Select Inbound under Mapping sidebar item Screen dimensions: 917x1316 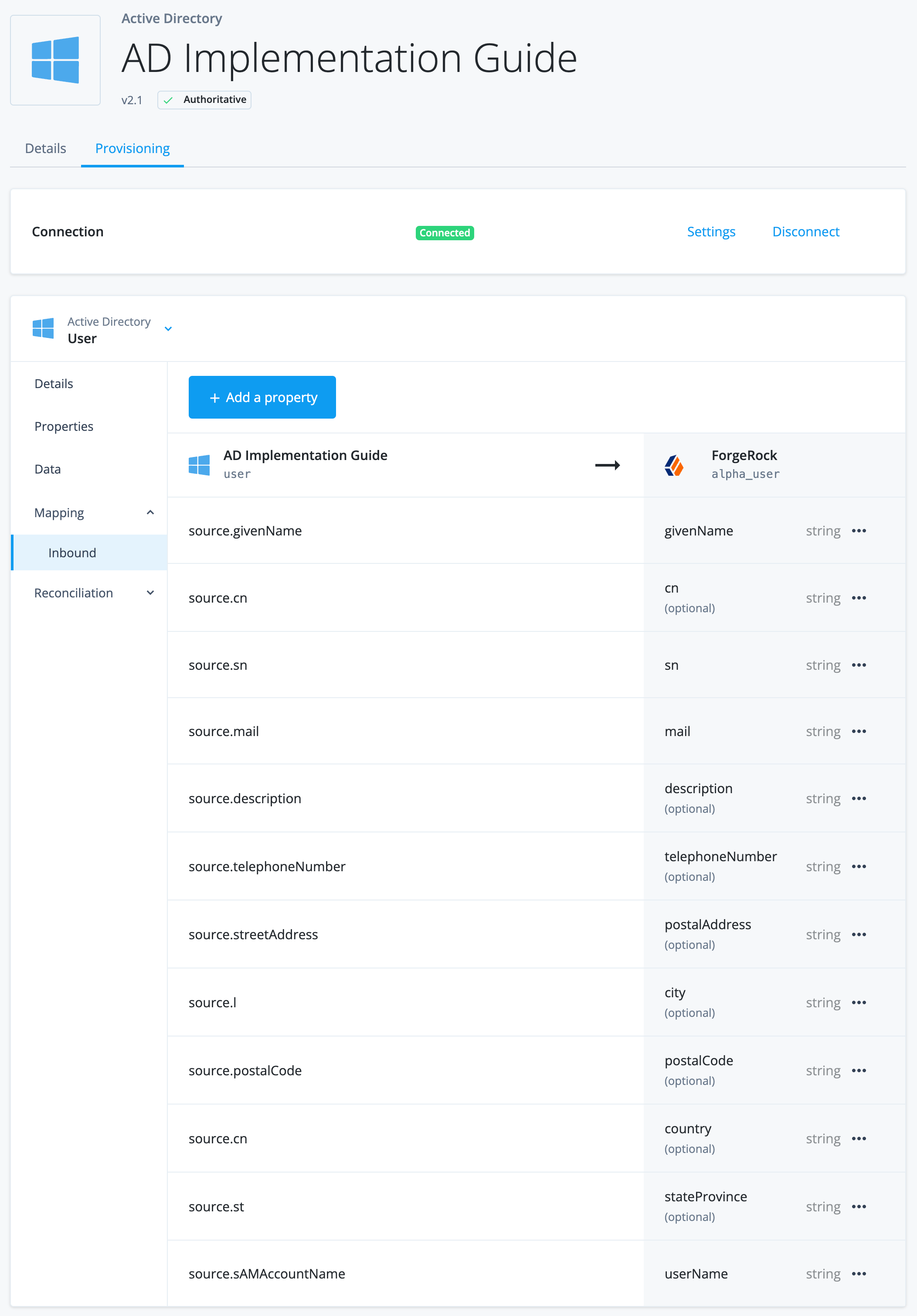[x=70, y=552]
